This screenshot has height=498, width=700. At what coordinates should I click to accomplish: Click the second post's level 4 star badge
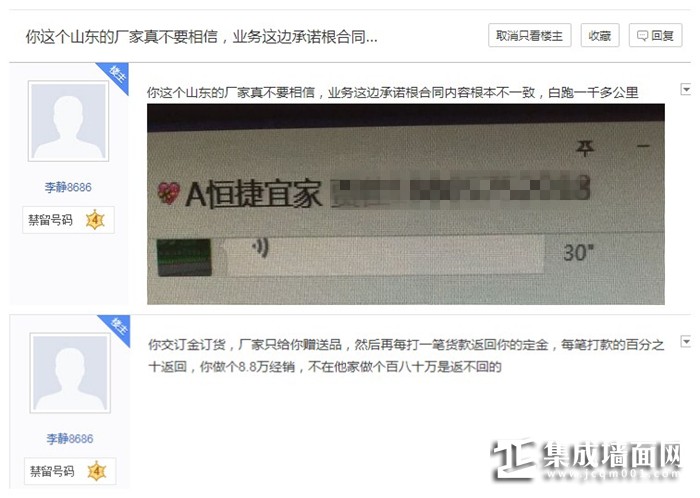pos(97,472)
